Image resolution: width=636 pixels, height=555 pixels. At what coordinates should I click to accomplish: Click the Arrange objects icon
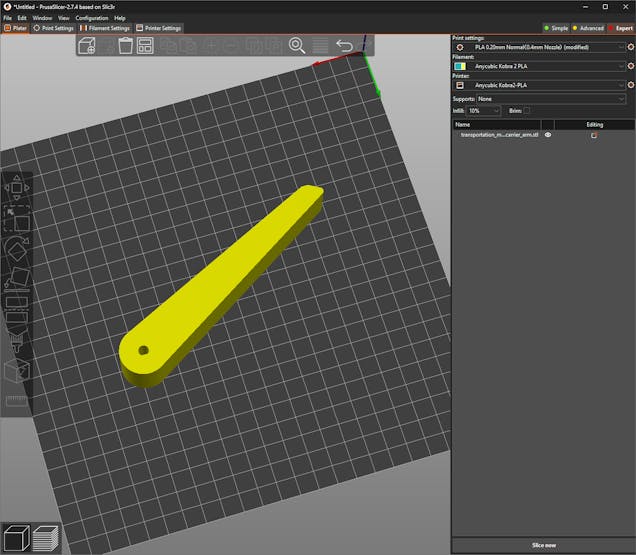coord(146,46)
